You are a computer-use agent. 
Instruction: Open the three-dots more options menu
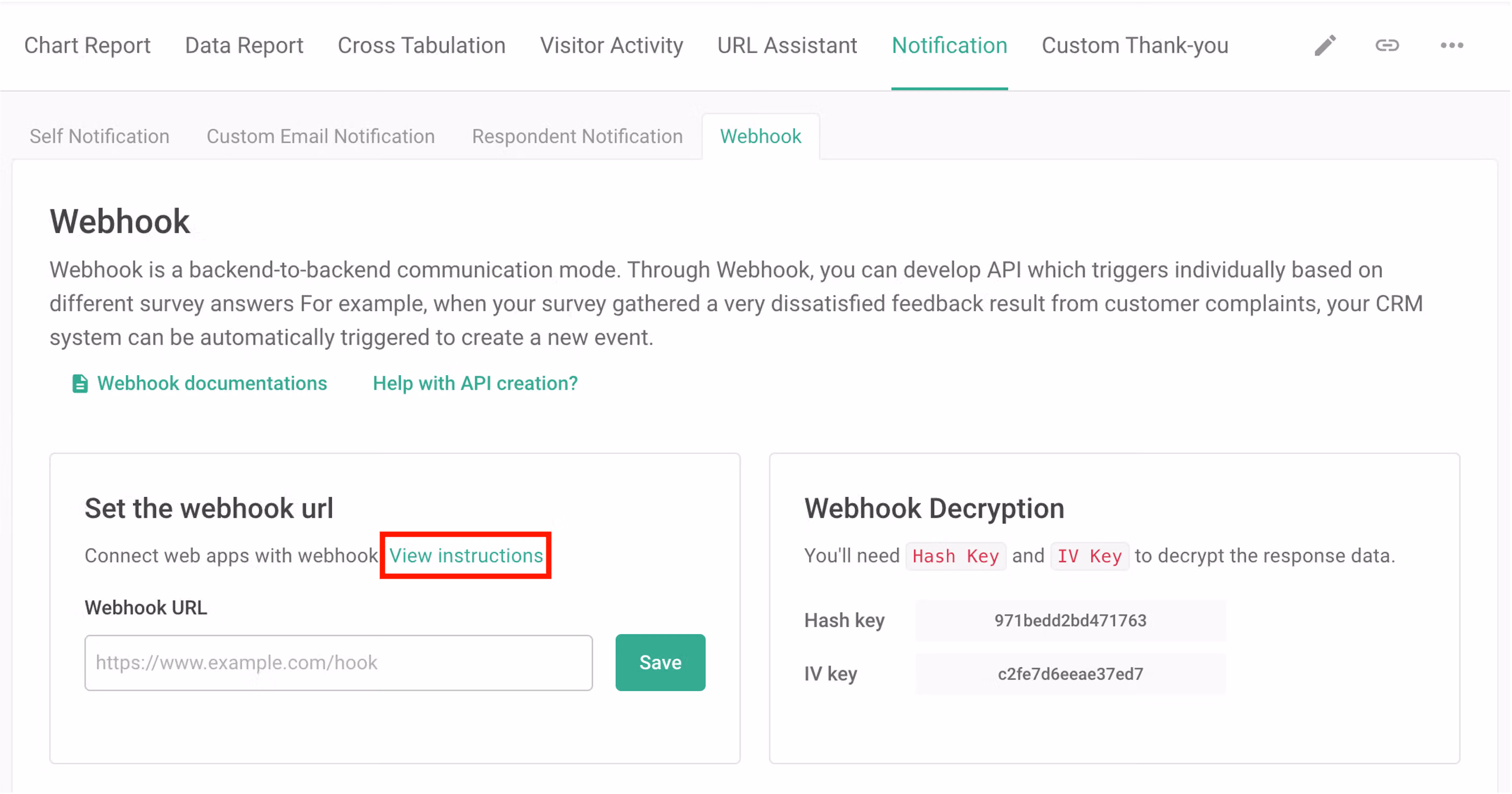click(x=1452, y=45)
